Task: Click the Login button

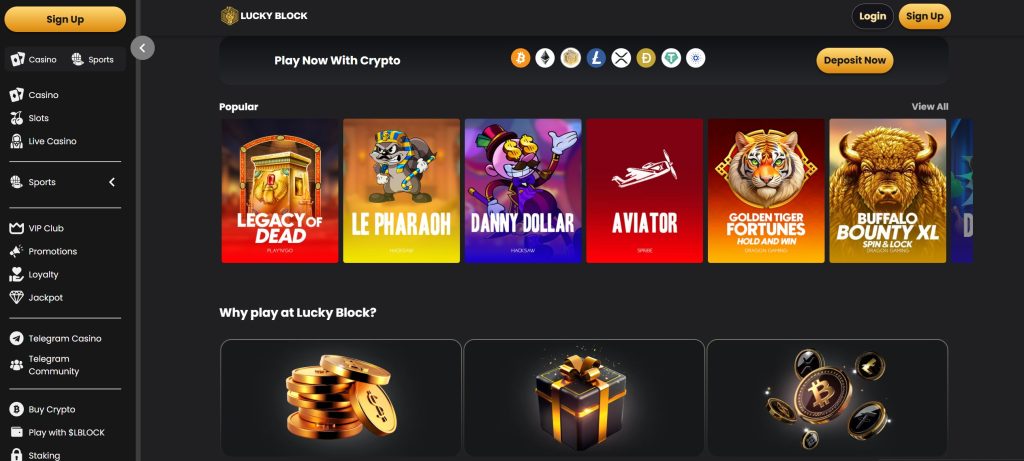Action: (x=872, y=16)
